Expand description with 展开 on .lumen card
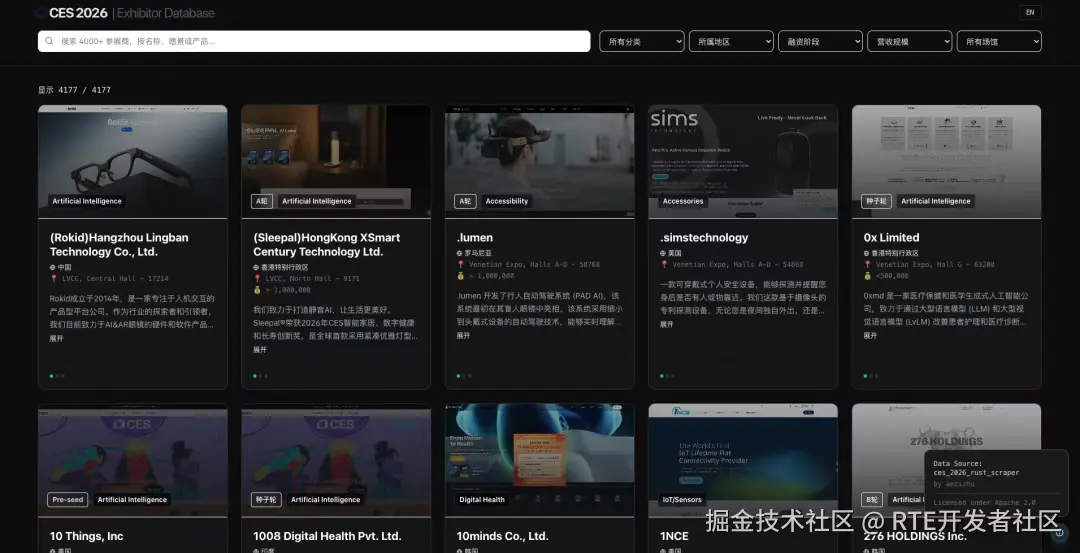 click(x=463, y=335)
